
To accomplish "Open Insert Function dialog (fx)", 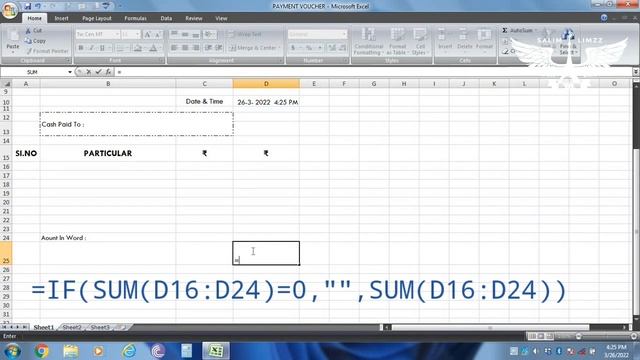I will pos(108,72).
